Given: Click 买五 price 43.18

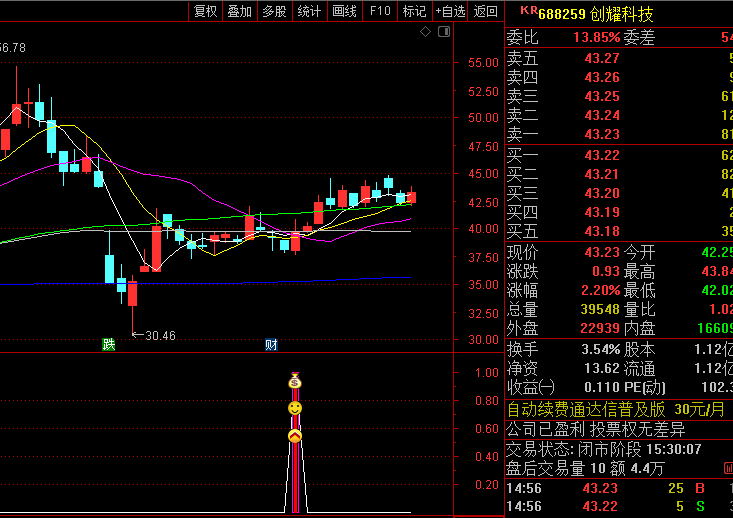Looking at the screenshot, I should 602,231.
